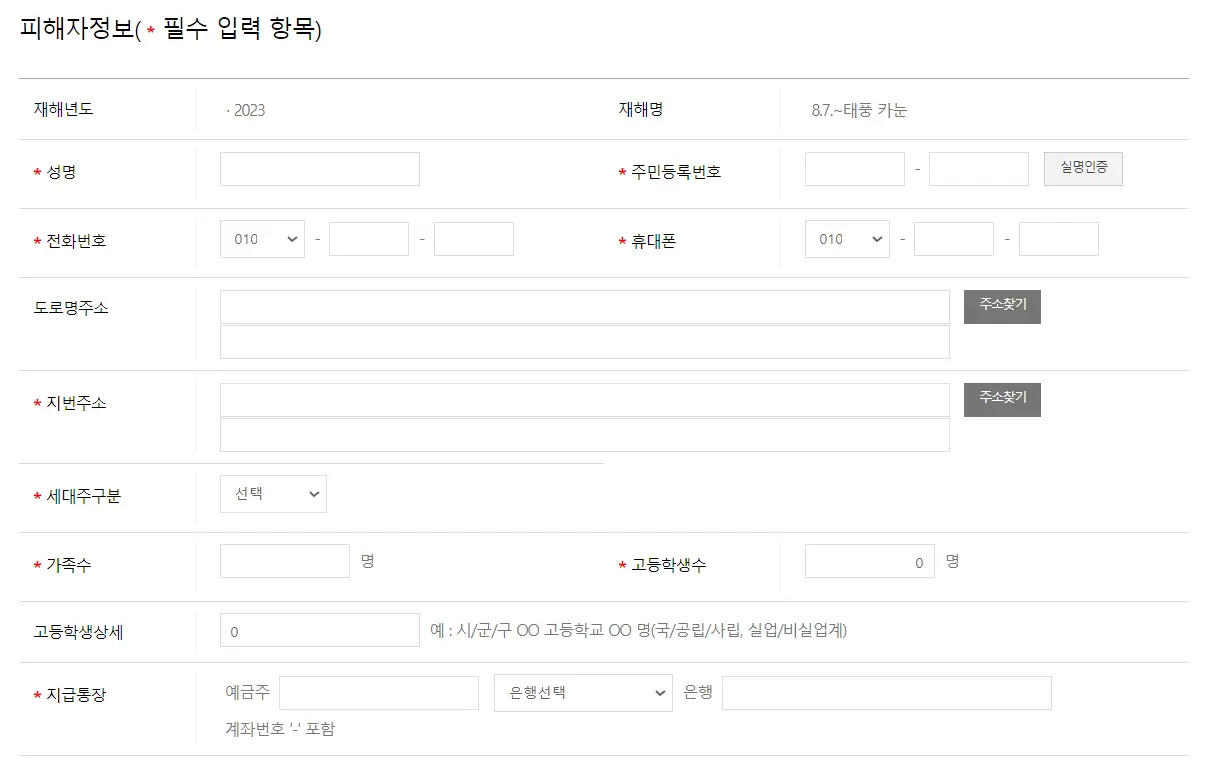Screen dimensions: 1223x769
Task: Click the 은행 account number field
Action: 885,692
